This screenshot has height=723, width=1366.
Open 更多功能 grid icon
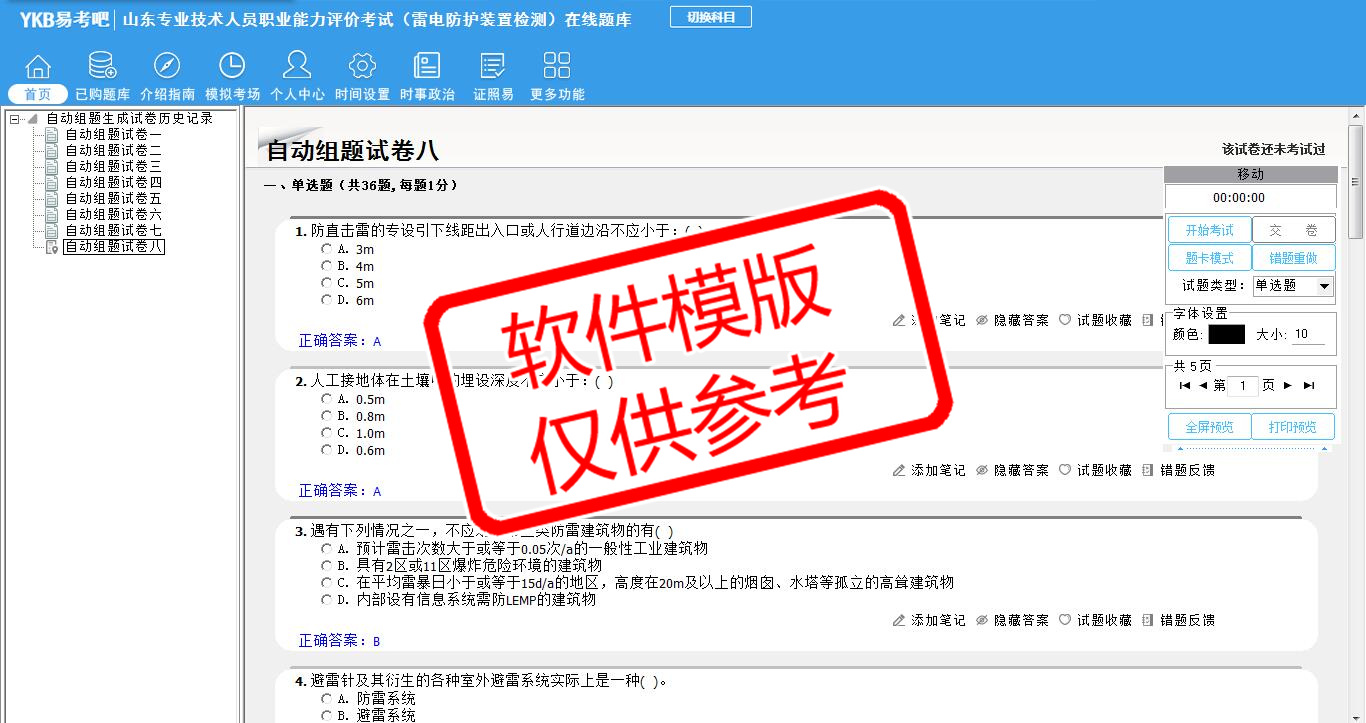557,67
